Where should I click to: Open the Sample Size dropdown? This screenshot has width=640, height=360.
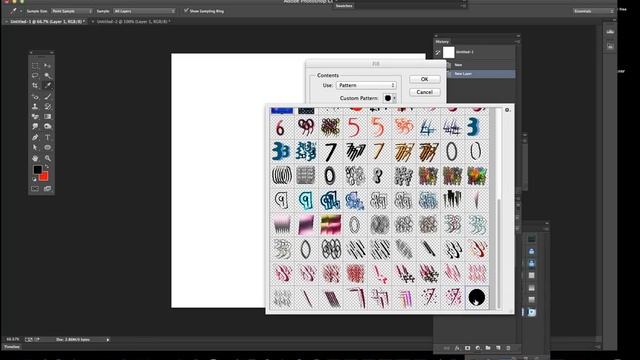point(71,11)
